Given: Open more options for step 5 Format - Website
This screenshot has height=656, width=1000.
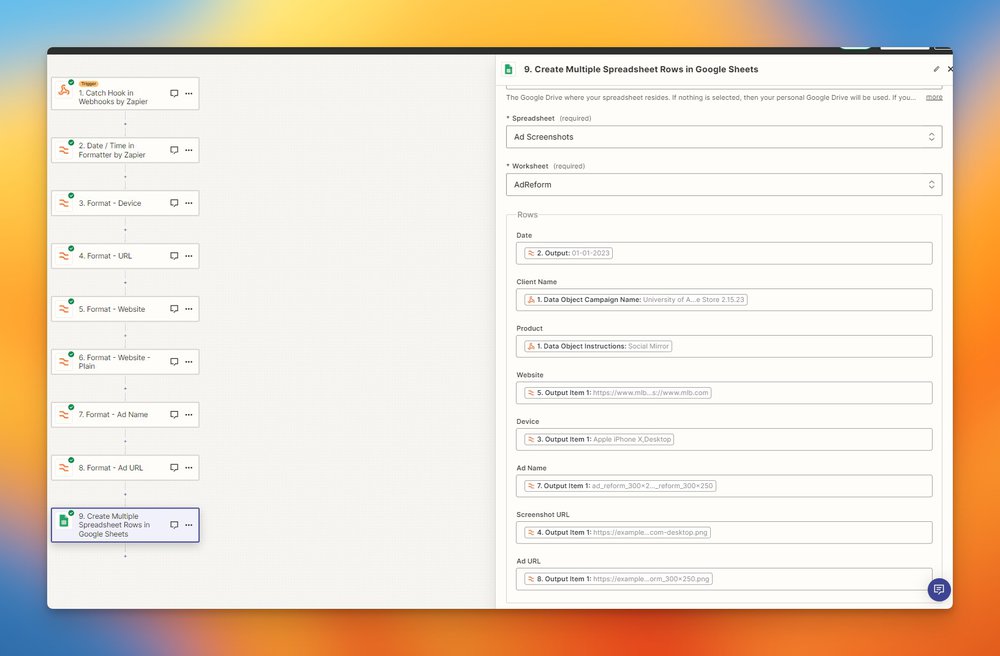Looking at the screenshot, I should (x=189, y=309).
